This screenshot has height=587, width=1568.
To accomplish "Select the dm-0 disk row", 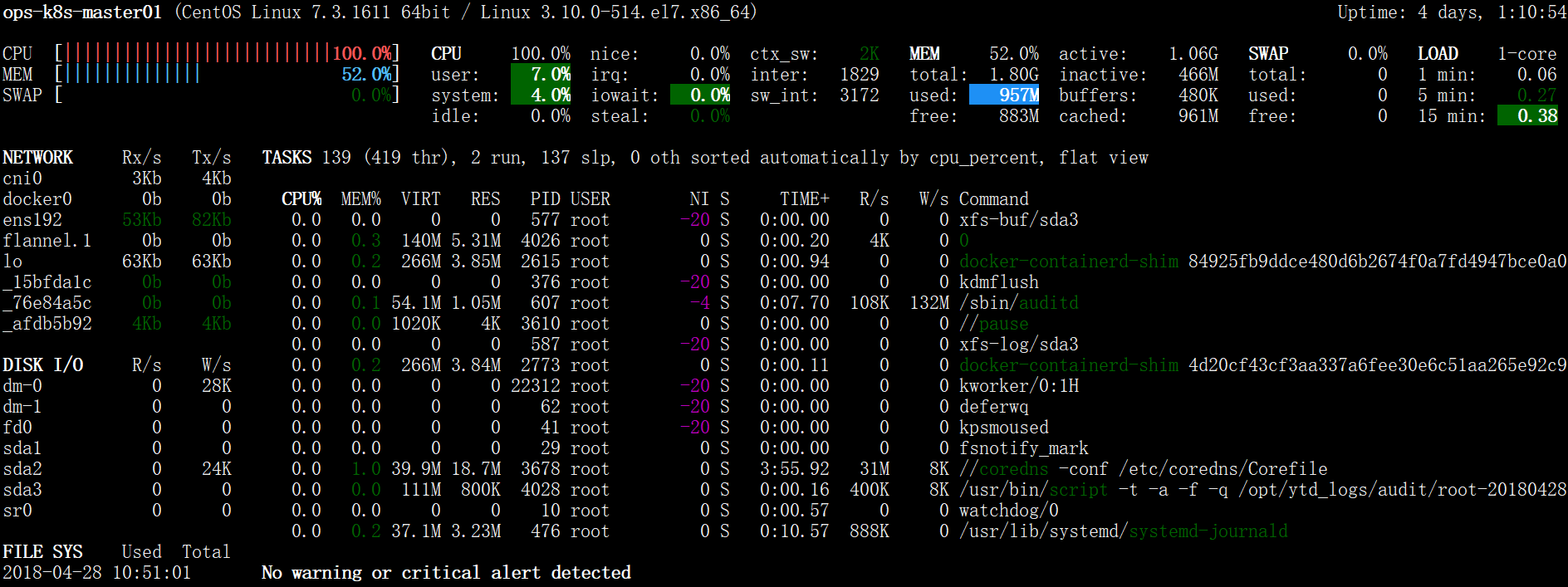I will [x=117, y=386].
